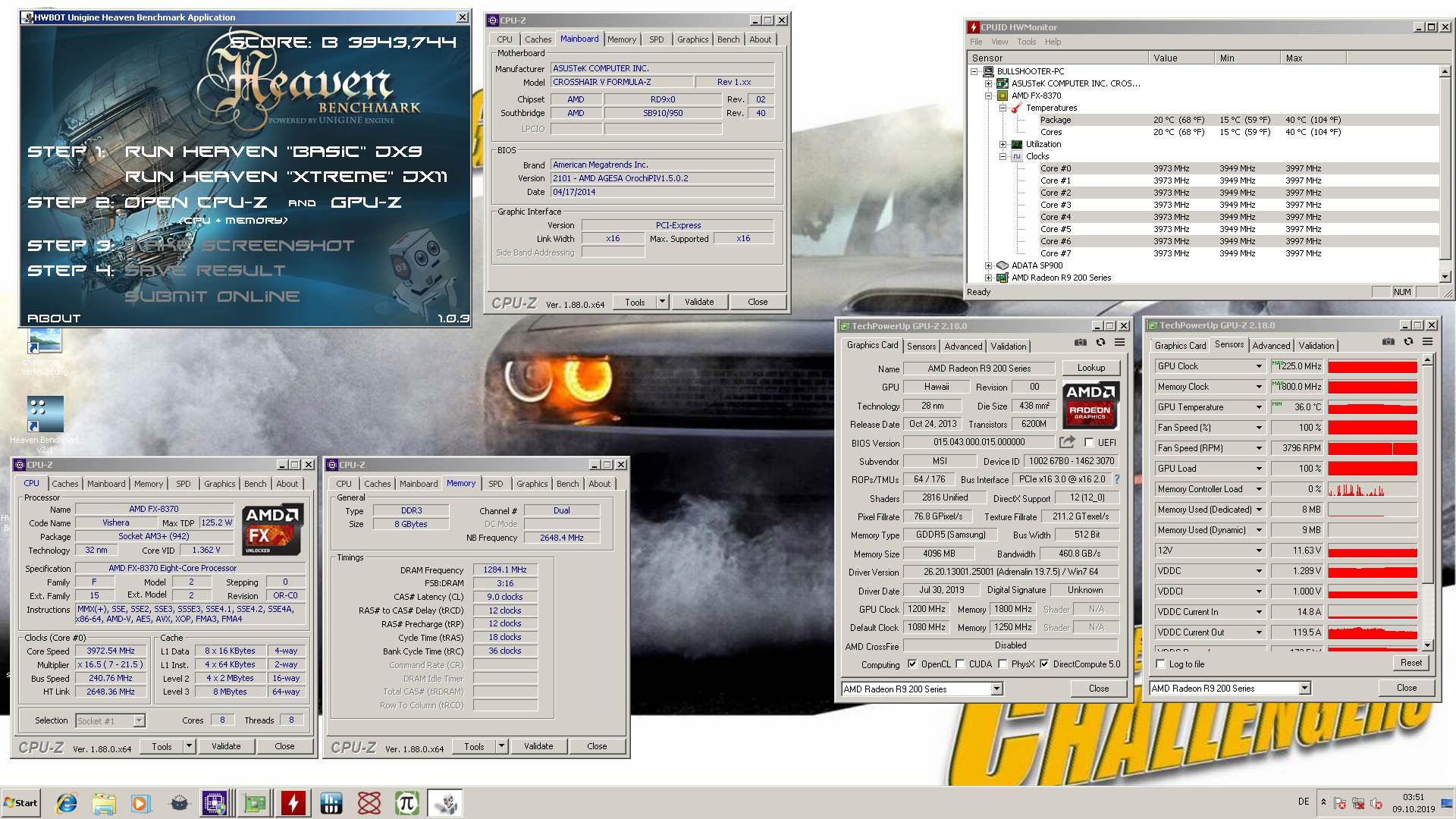Screen dimensions: 1456x819
Task: Click GPU Clock red sensor graph
Action: click(1372, 366)
